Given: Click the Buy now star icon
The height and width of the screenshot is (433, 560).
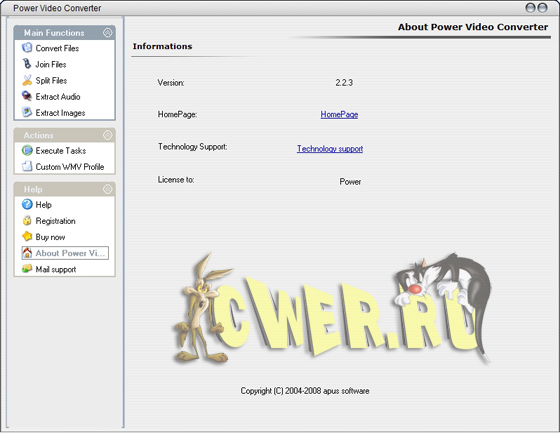Looking at the screenshot, I should [27, 237].
